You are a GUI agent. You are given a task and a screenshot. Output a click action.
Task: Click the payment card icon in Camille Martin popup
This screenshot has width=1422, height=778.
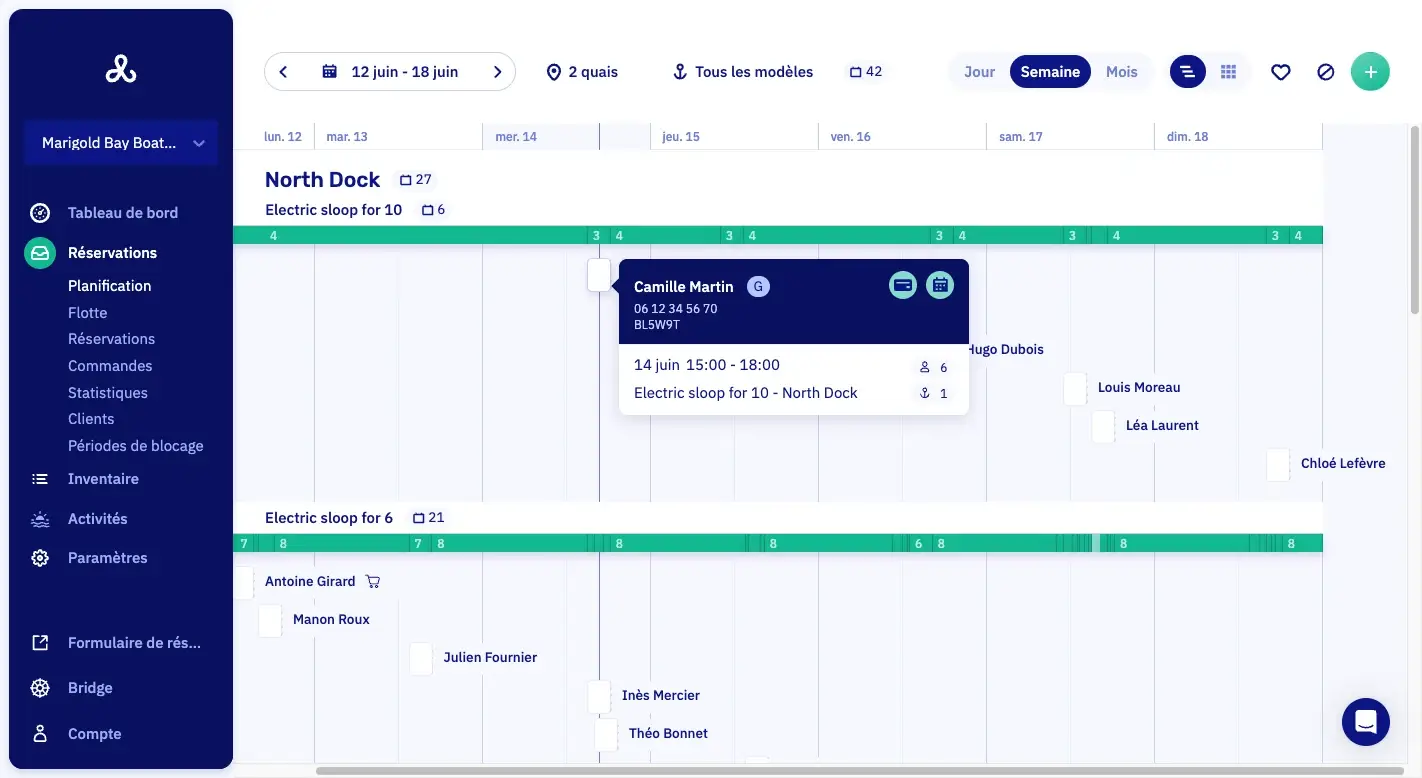tap(903, 285)
